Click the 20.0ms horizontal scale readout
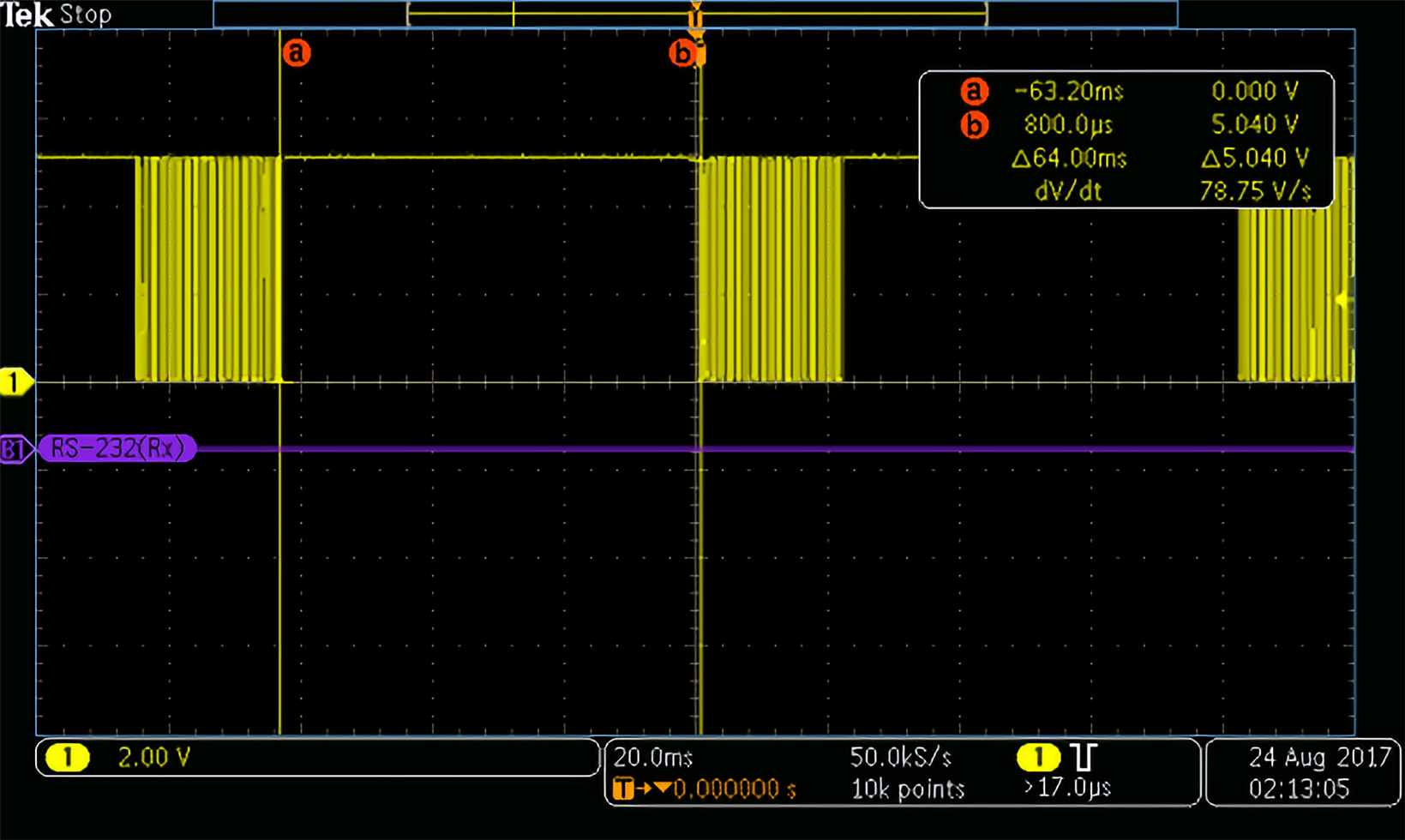 pyautogui.click(x=653, y=758)
